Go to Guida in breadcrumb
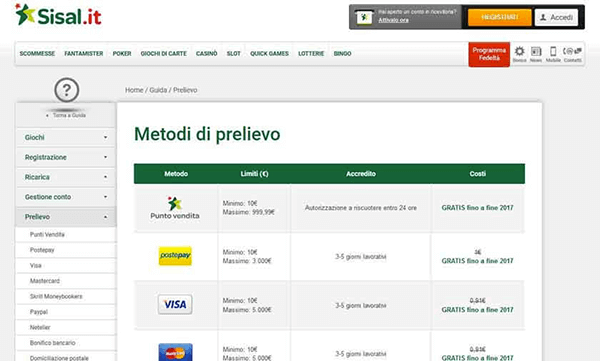The height and width of the screenshot is (361, 600). point(158,90)
